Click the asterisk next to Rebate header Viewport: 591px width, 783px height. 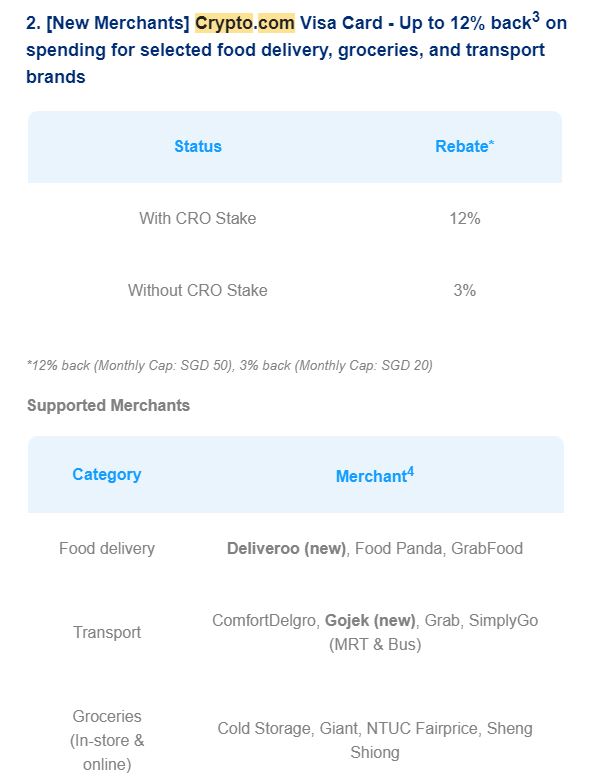pos(492,143)
